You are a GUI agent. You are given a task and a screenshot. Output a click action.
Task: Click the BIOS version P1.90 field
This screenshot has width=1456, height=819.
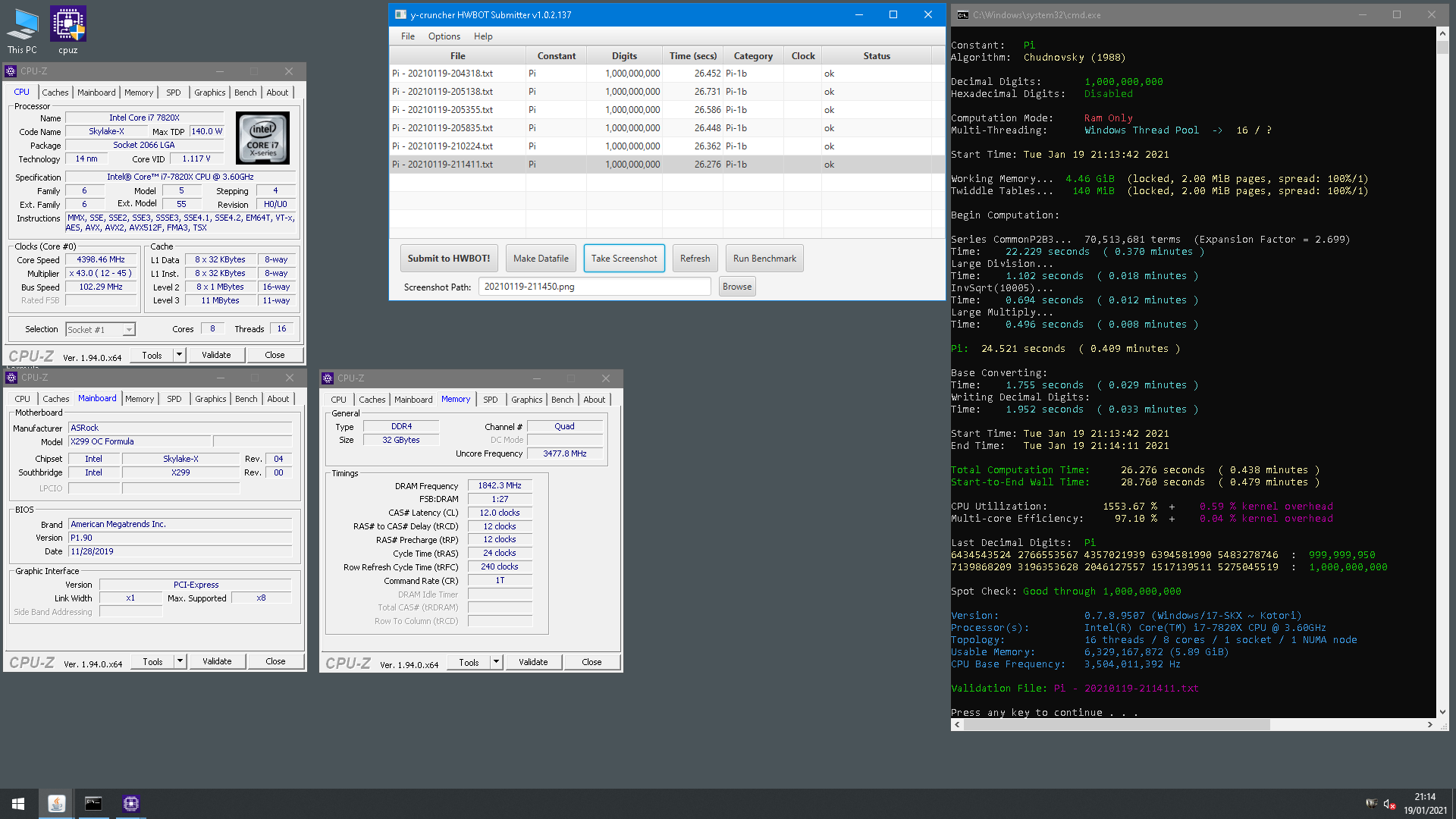click(x=180, y=538)
